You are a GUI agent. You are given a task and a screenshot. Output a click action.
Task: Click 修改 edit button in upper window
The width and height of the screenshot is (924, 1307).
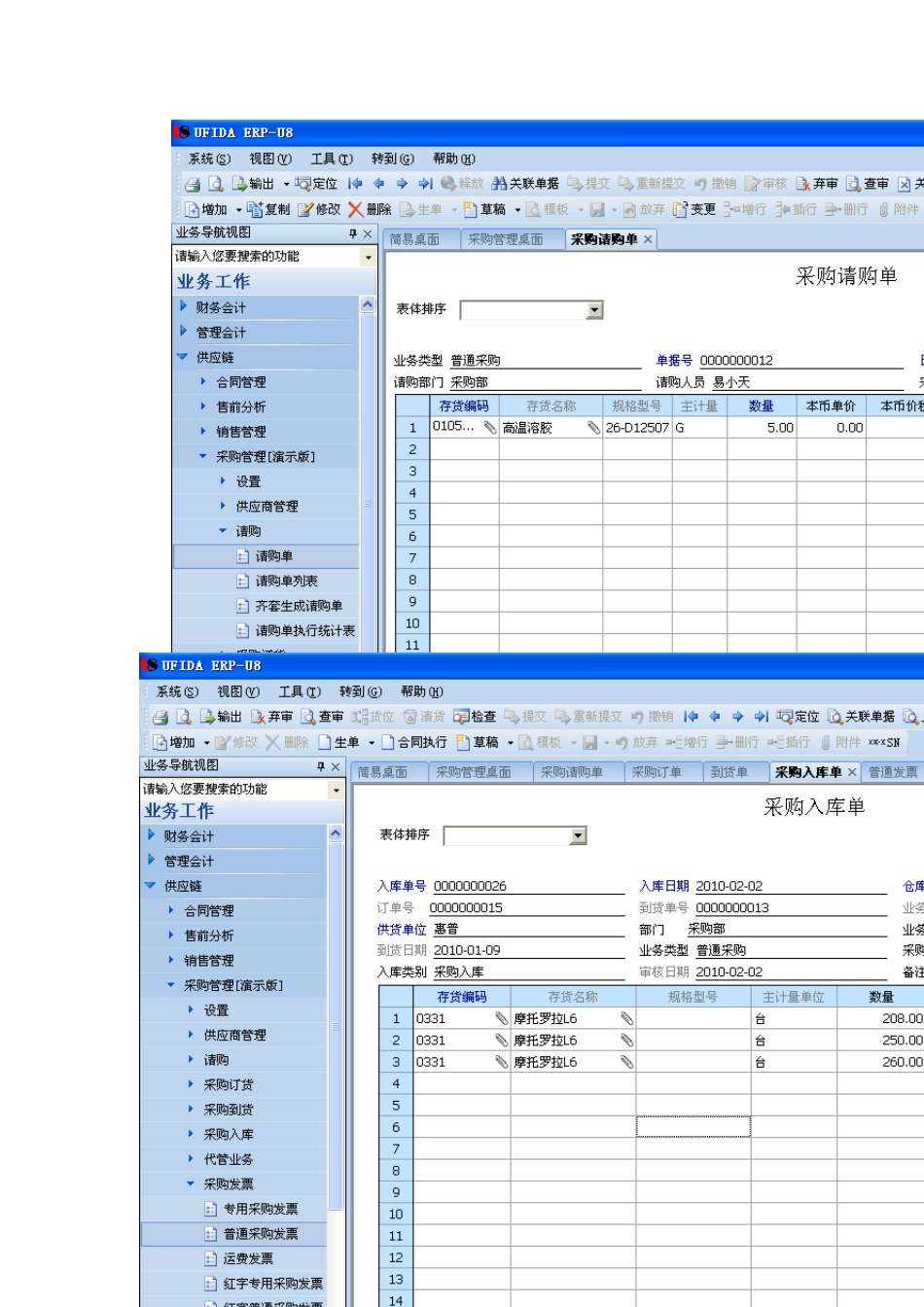(x=320, y=210)
